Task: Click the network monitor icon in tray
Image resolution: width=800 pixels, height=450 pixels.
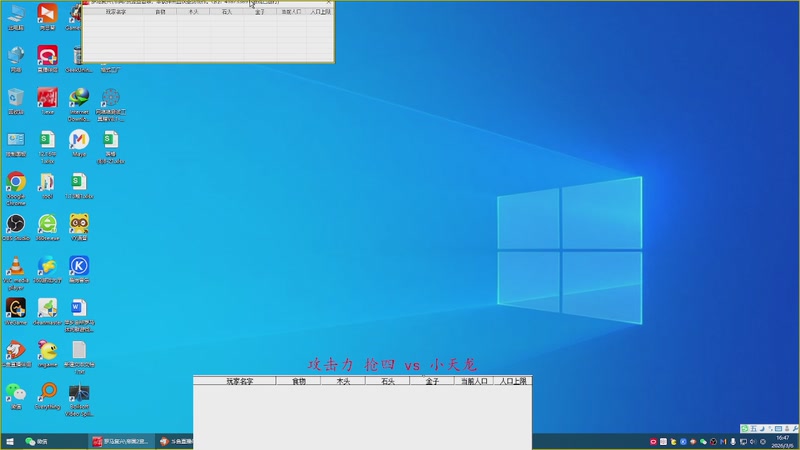Action: 743,441
